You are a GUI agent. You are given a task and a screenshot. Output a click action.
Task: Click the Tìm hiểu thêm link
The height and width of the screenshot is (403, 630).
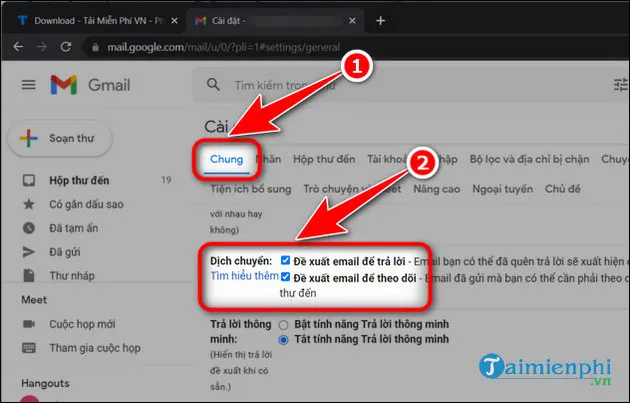(244, 276)
